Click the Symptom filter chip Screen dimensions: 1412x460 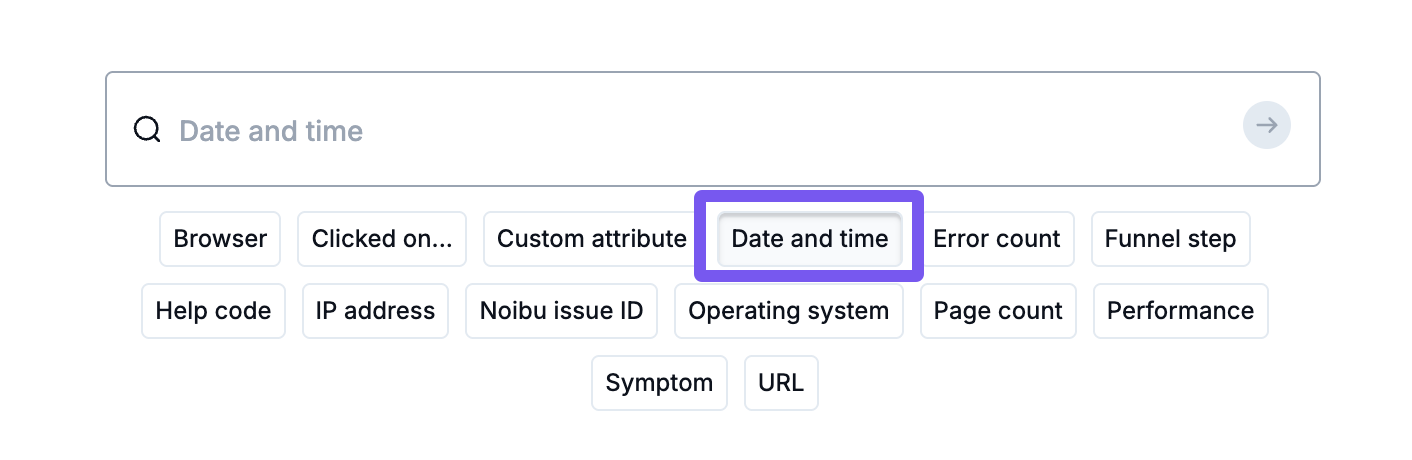659,383
